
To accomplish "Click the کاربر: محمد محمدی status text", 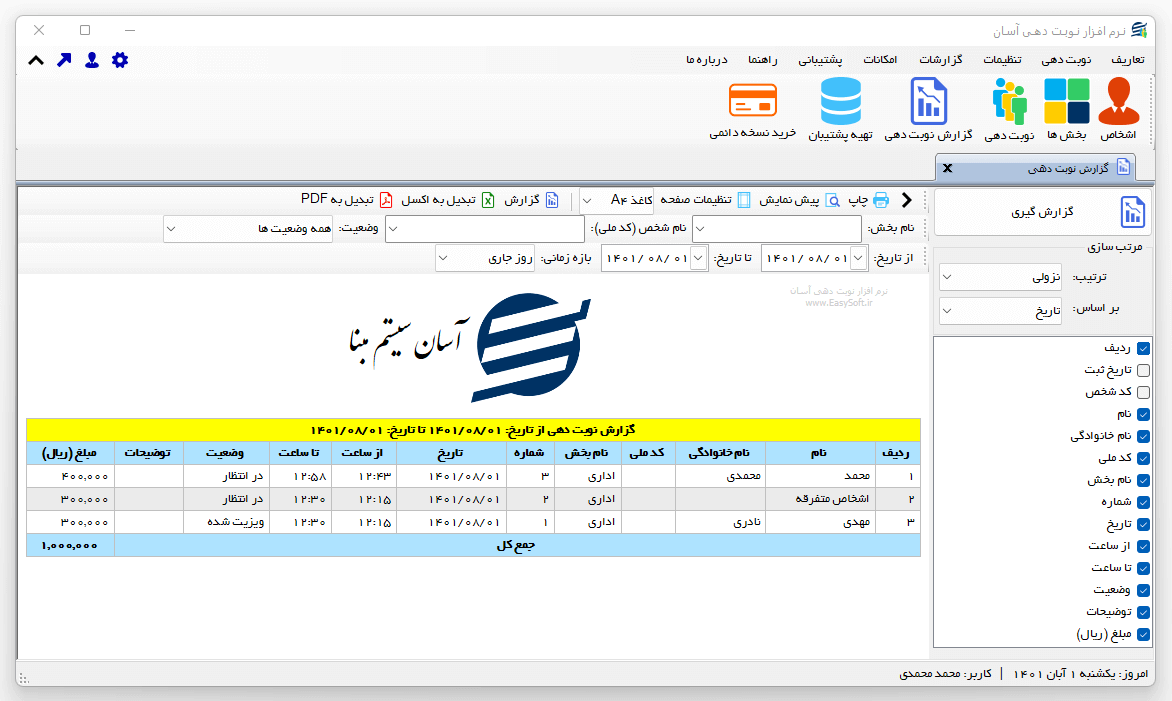I will coord(945,674).
